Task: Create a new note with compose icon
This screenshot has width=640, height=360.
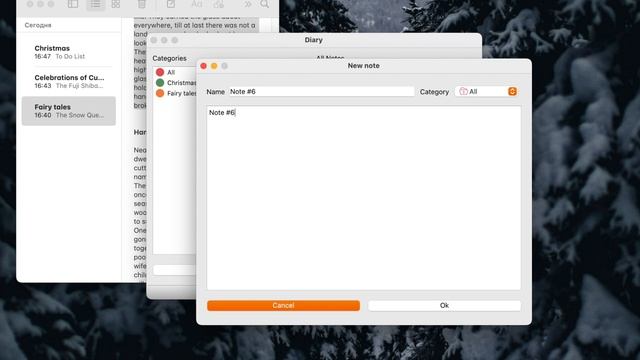Action: (171, 4)
